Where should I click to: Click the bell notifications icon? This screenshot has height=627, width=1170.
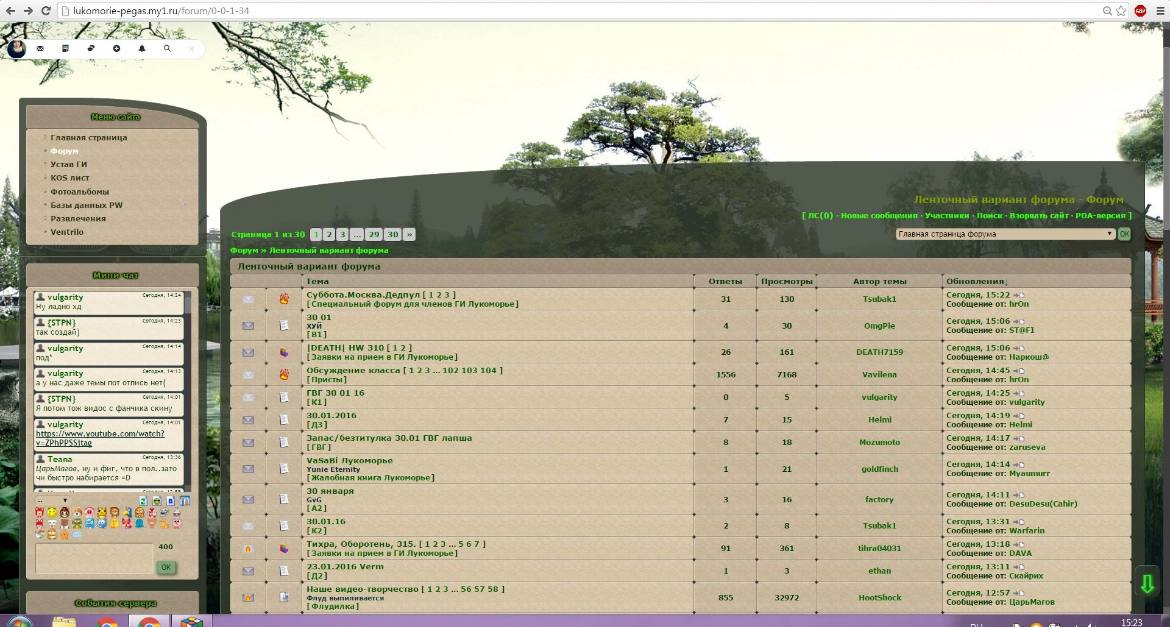(142, 49)
